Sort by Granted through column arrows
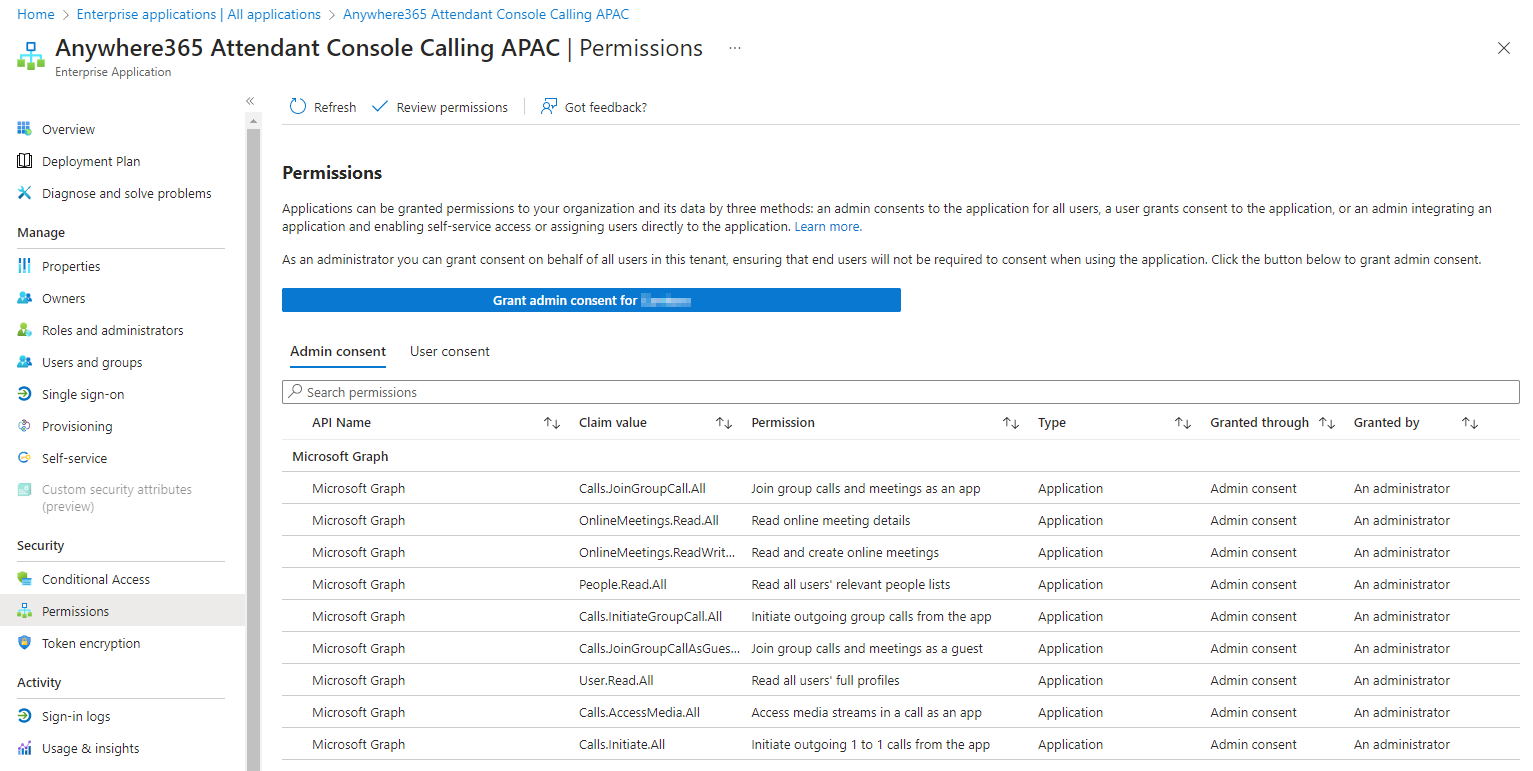The image size is (1533, 771). click(1326, 423)
